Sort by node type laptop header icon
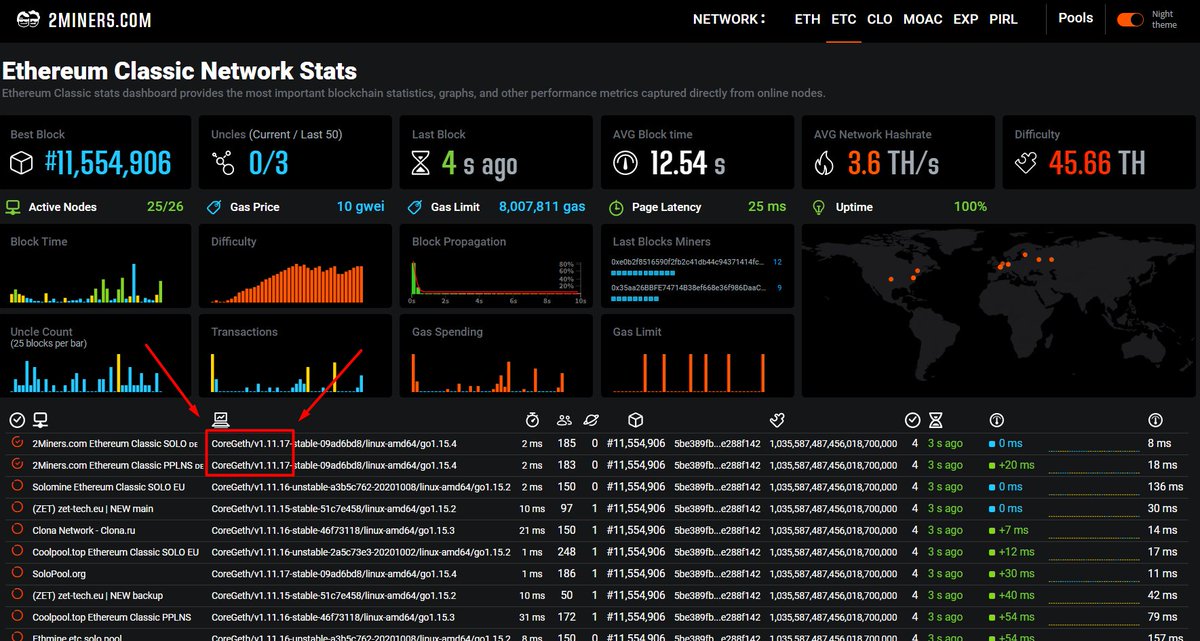1200x641 pixels. (x=220, y=420)
